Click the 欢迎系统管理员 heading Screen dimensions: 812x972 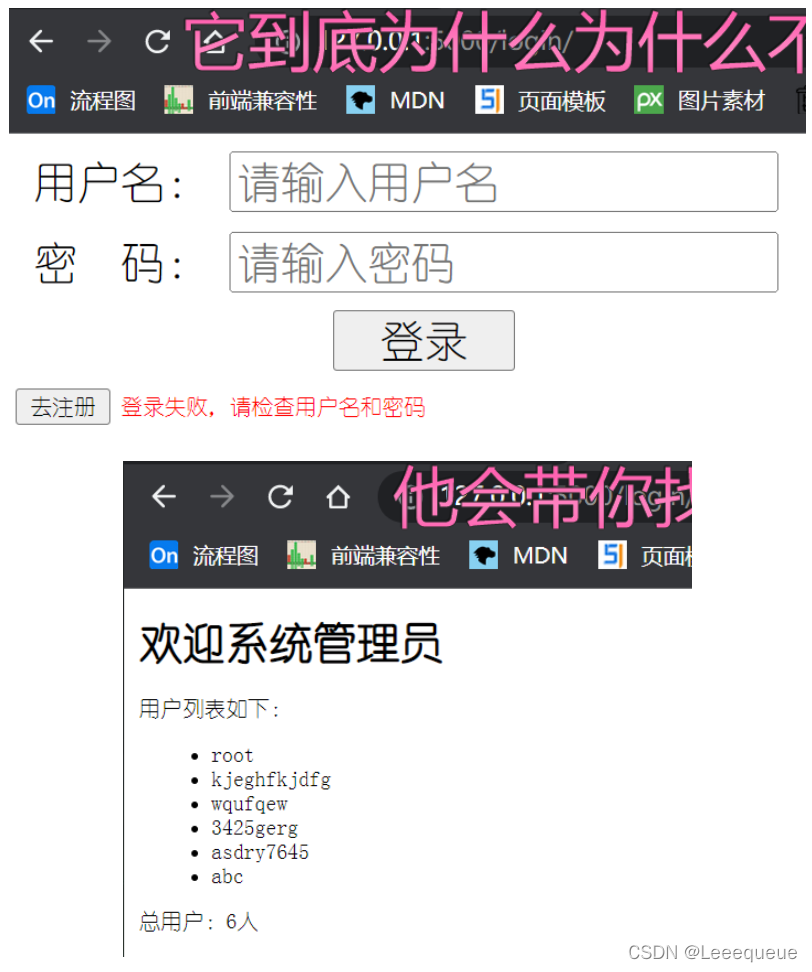pos(291,644)
